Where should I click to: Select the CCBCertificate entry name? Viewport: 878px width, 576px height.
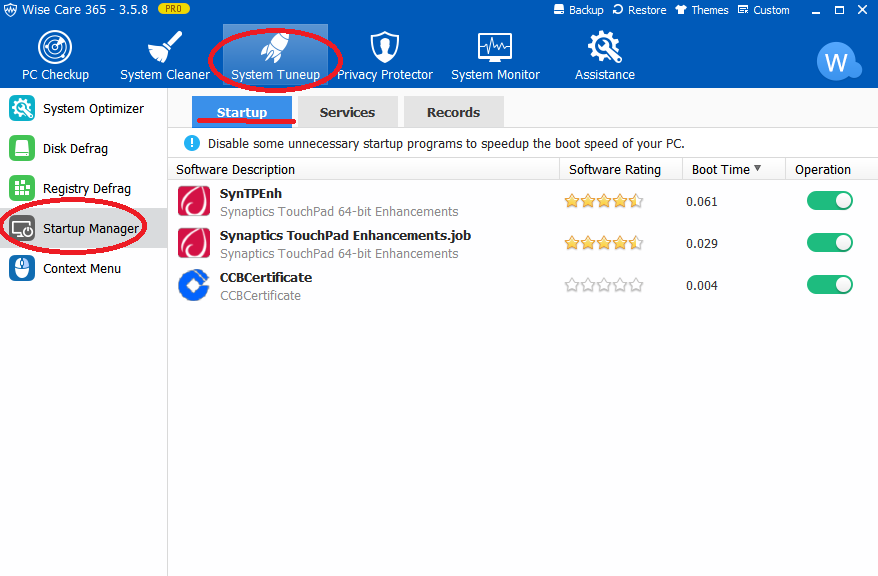(x=266, y=278)
